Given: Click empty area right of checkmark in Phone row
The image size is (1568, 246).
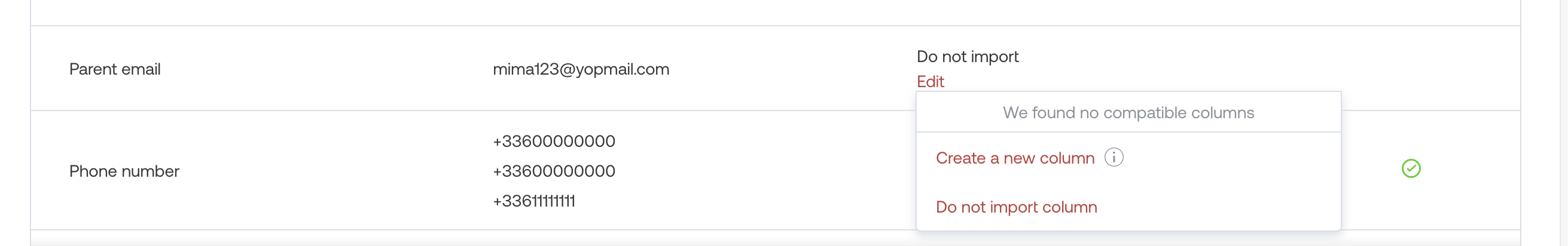Looking at the screenshot, I should [x=1470, y=168].
